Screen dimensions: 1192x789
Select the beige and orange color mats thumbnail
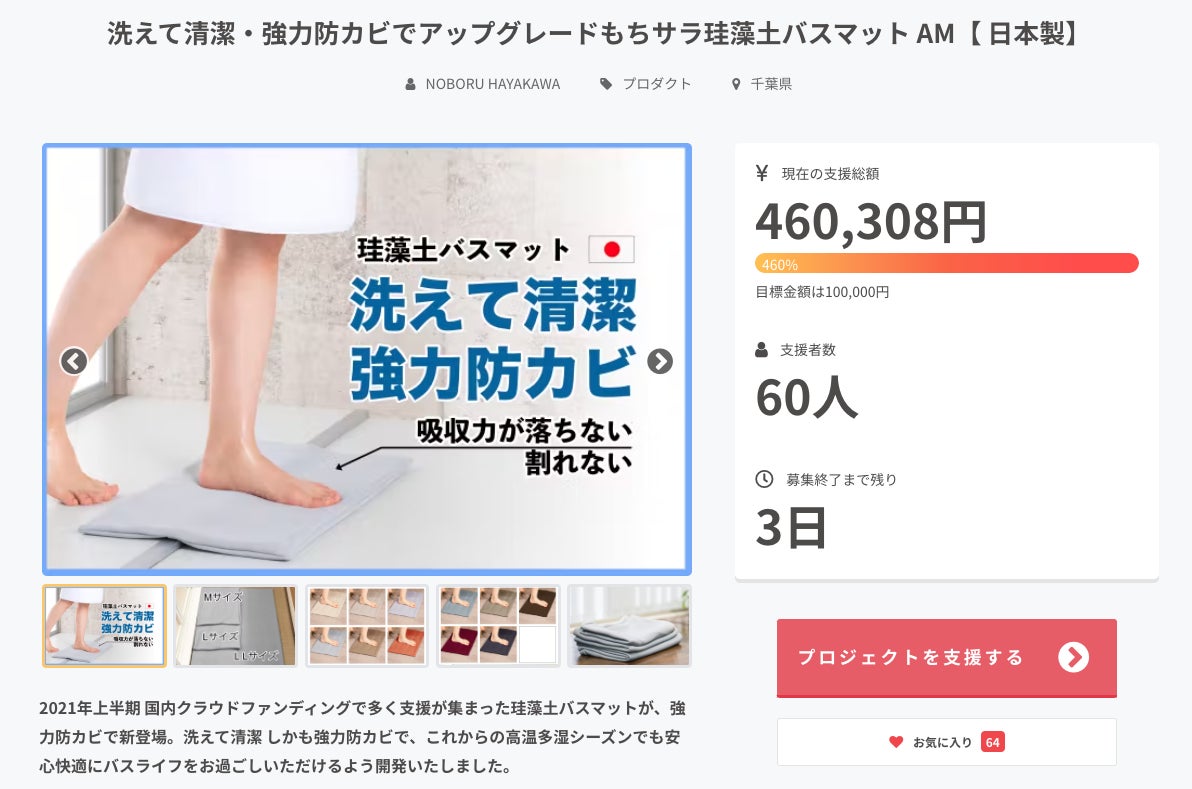(x=367, y=626)
